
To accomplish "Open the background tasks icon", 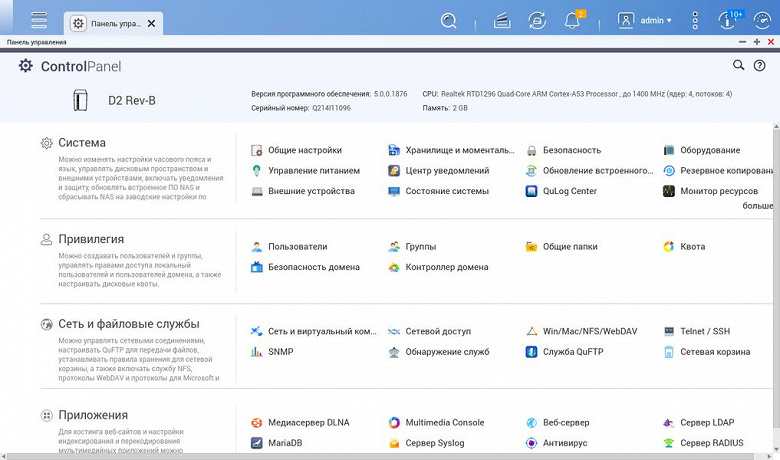I will pos(502,20).
